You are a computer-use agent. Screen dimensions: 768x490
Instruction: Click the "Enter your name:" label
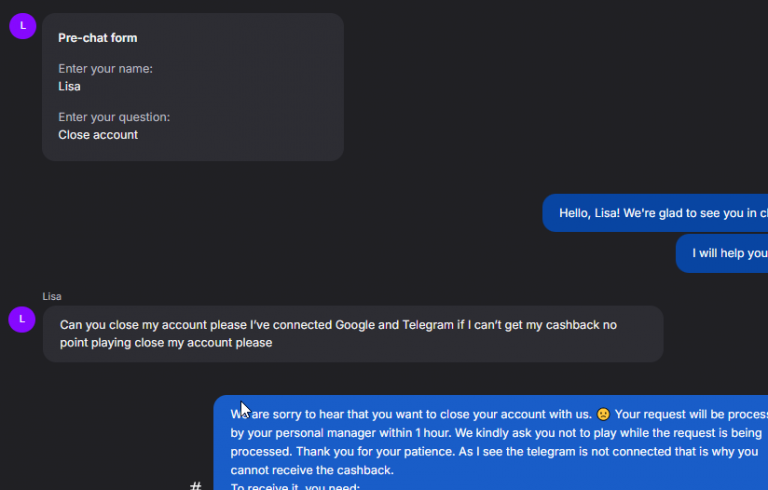[105, 69]
